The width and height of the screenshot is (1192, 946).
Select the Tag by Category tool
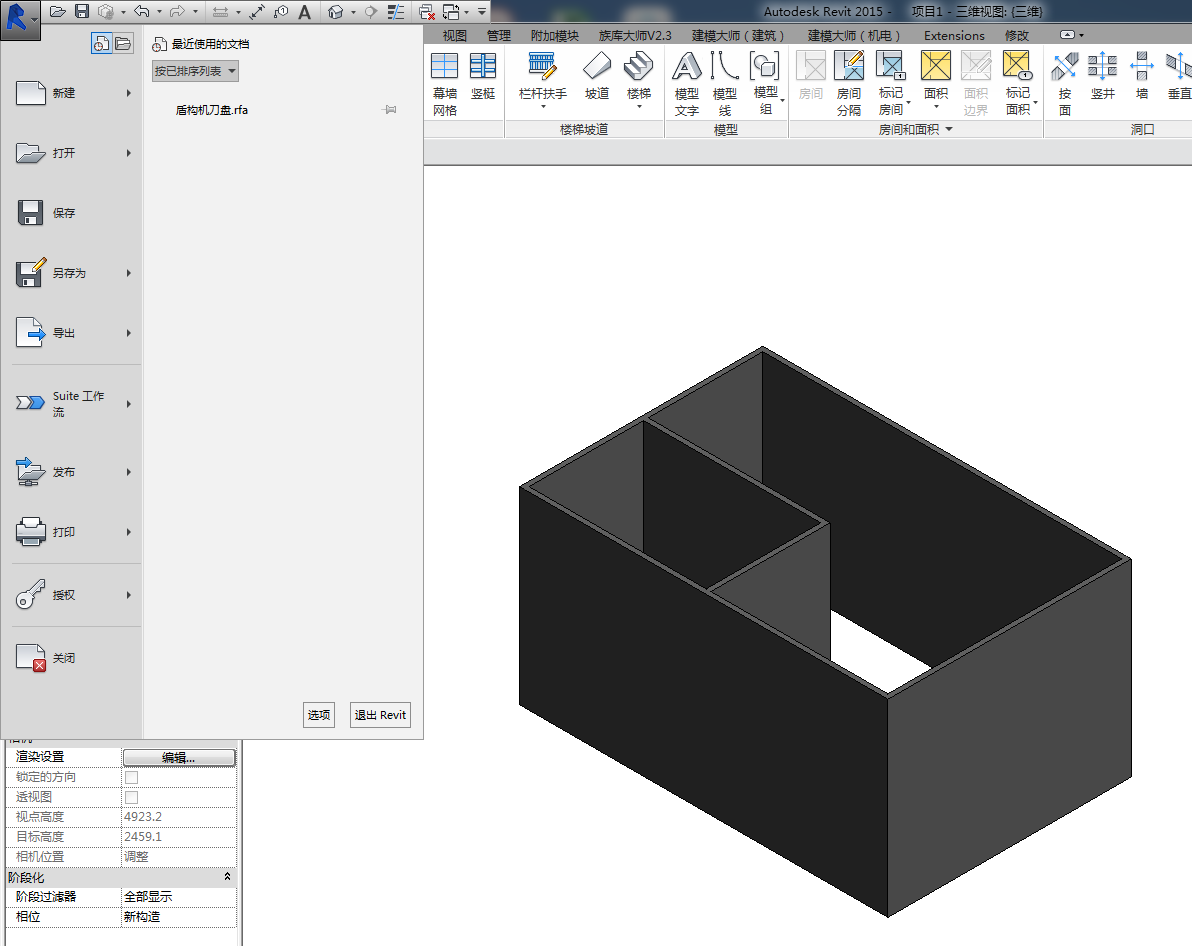pyautogui.click(x=281, y=11)
